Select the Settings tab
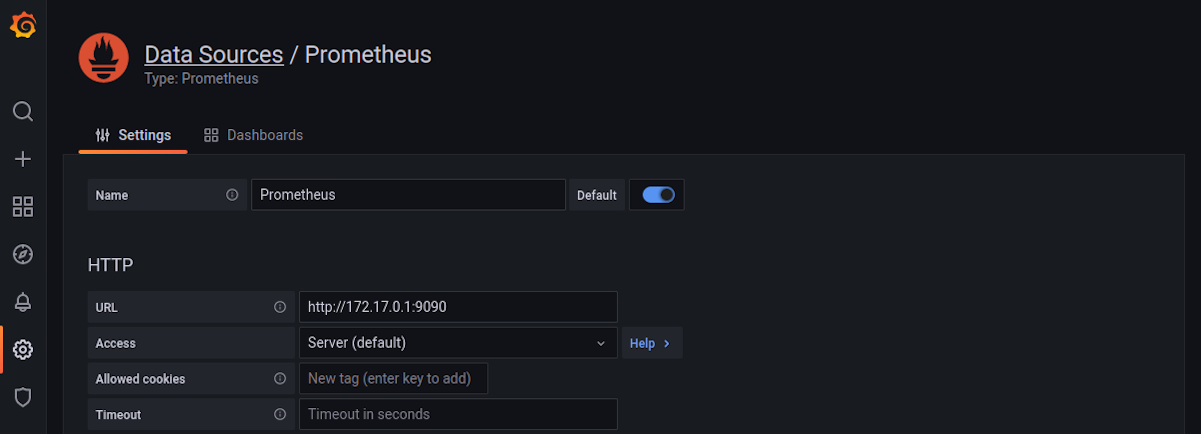 [133, 135]
